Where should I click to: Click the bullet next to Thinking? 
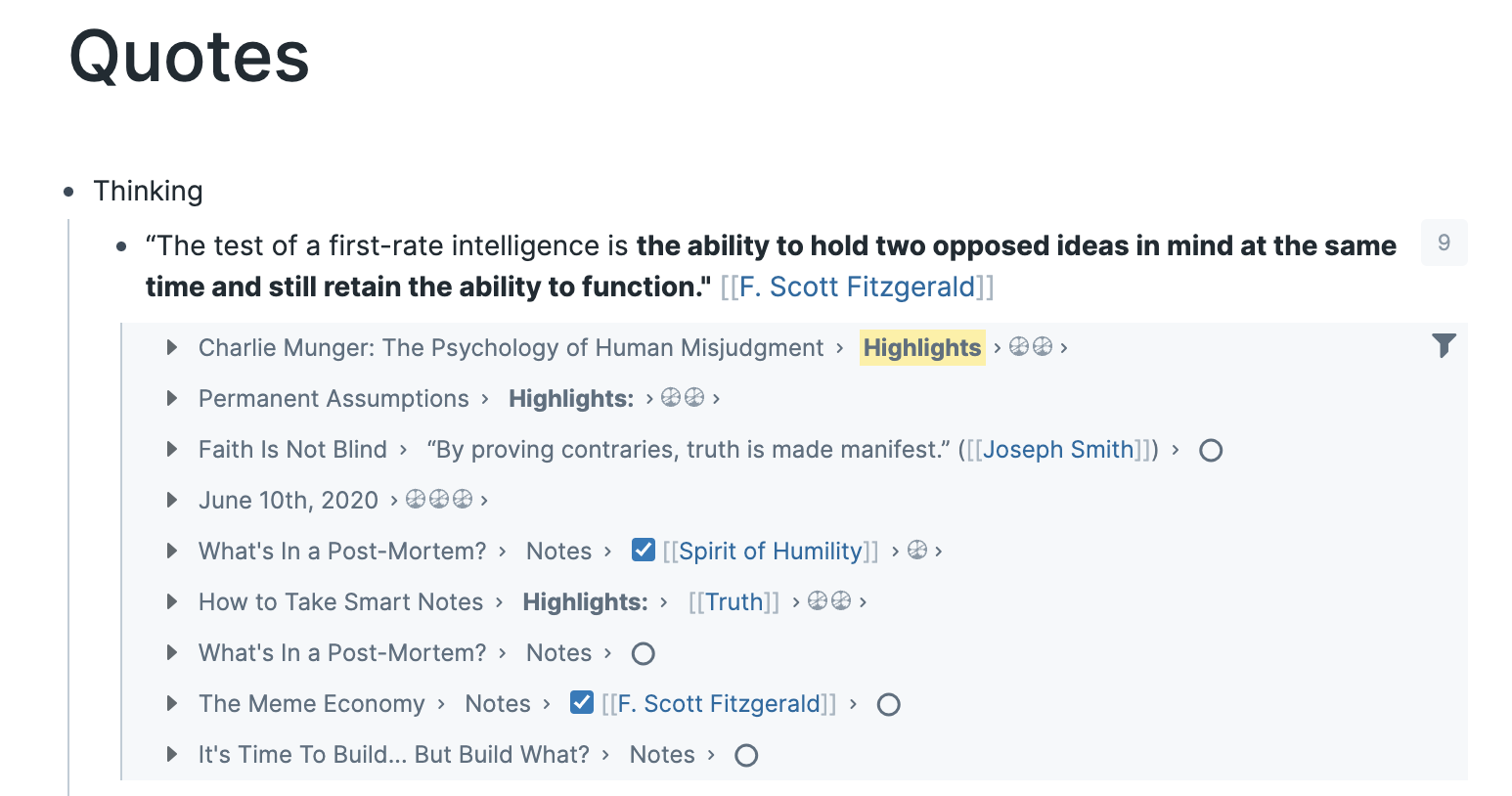(x=68, y=192)
